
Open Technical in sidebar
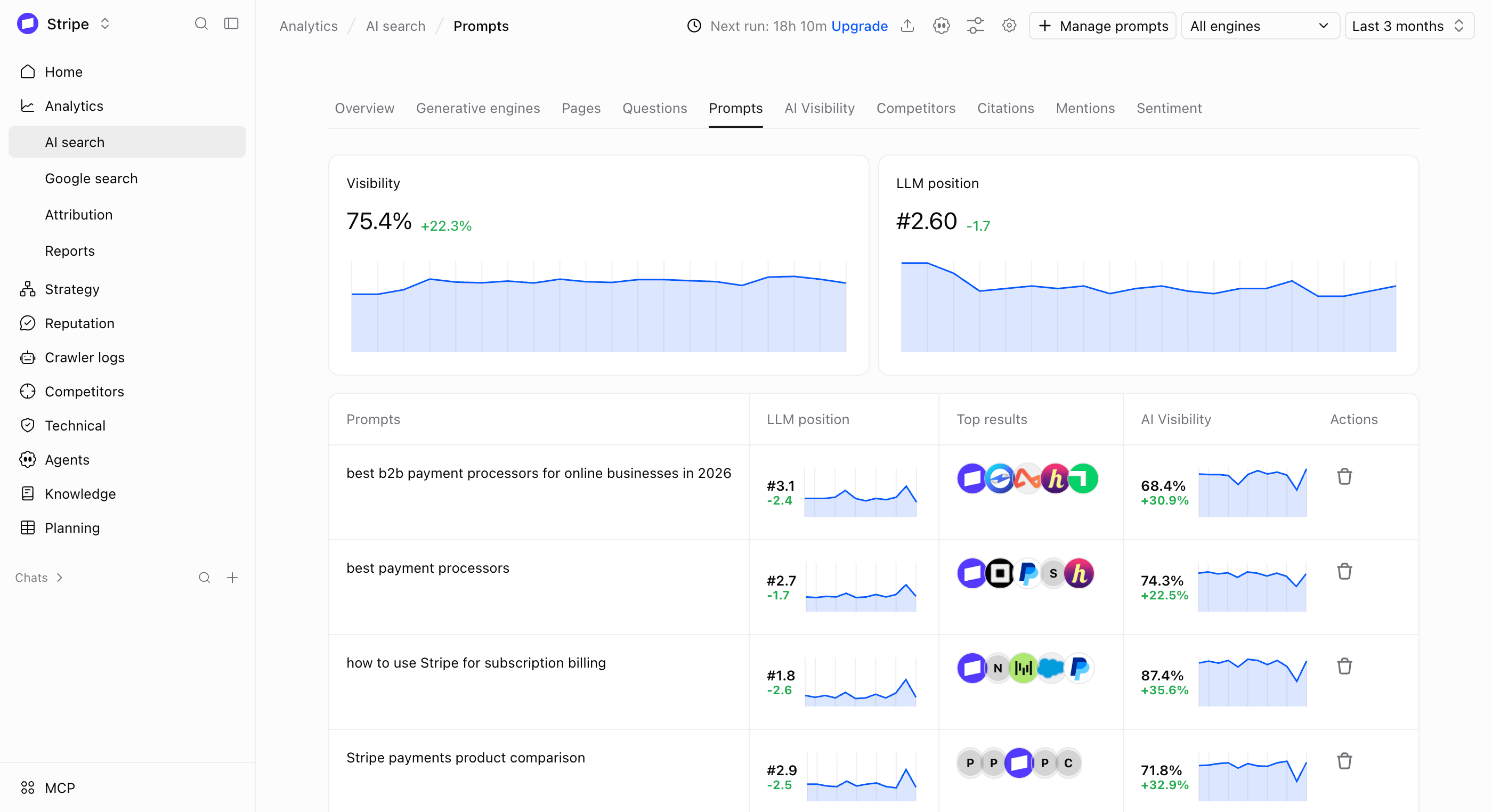point(127,426)
